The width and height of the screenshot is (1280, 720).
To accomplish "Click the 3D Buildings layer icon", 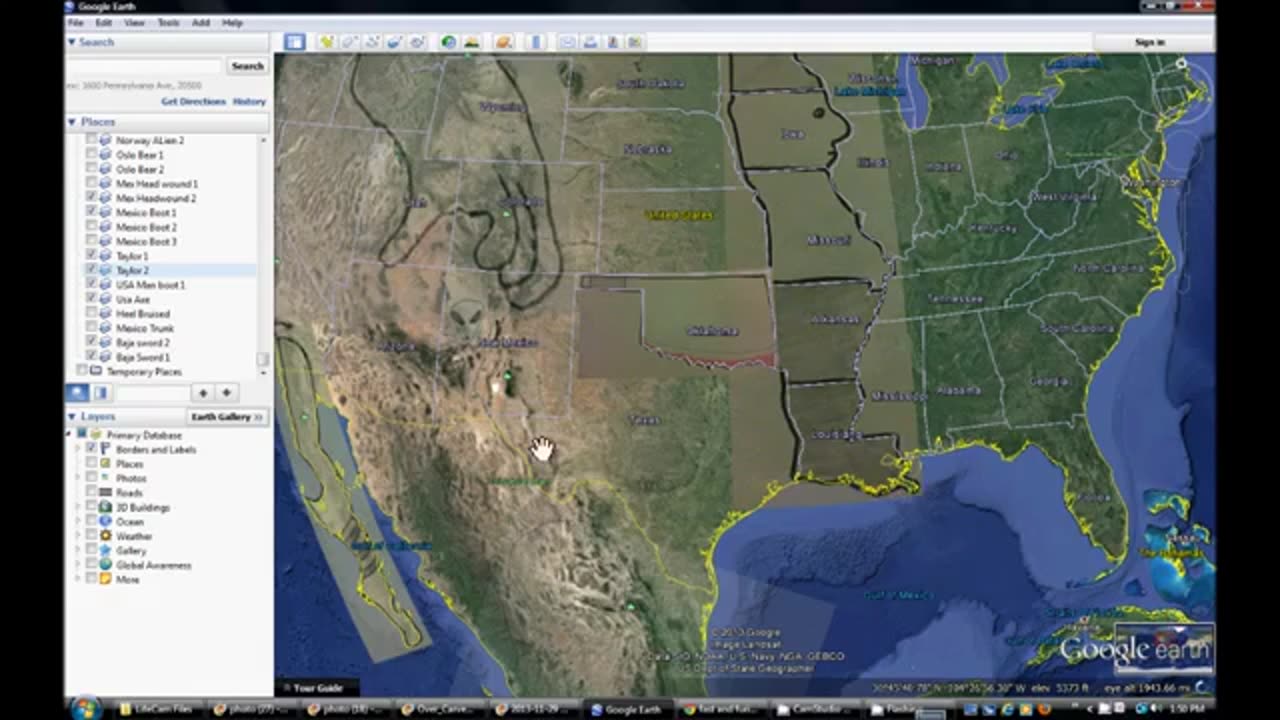I will [x=105, y=507].
